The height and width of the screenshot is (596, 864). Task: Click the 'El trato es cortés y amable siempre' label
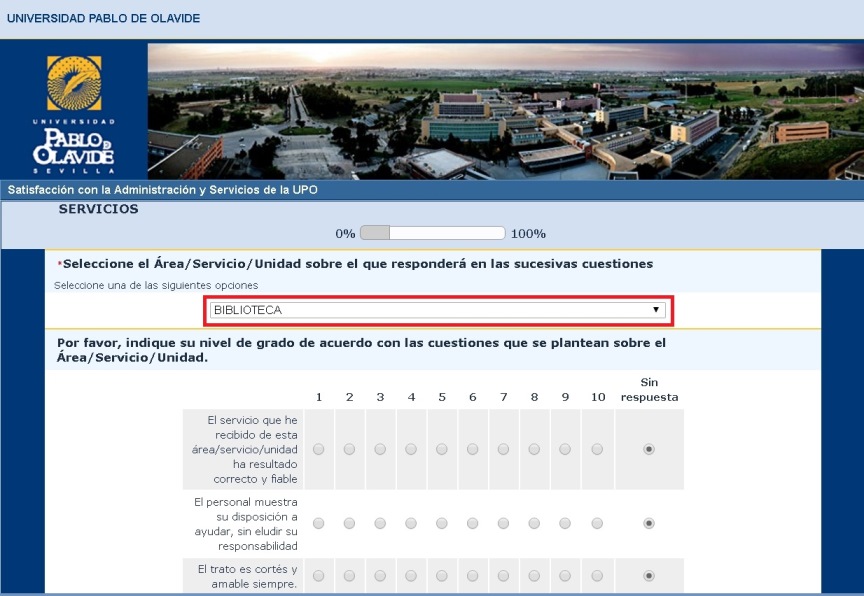(x=247, y=577)
